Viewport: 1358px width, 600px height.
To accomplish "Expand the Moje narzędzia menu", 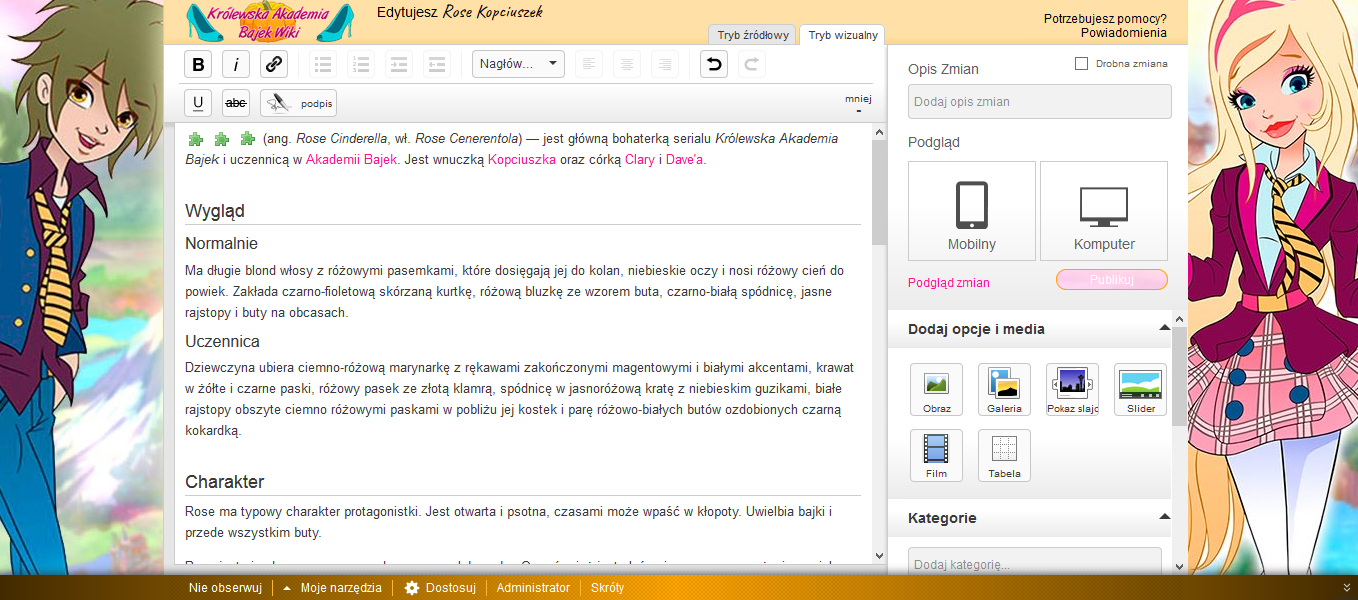I will click(332, 588).
